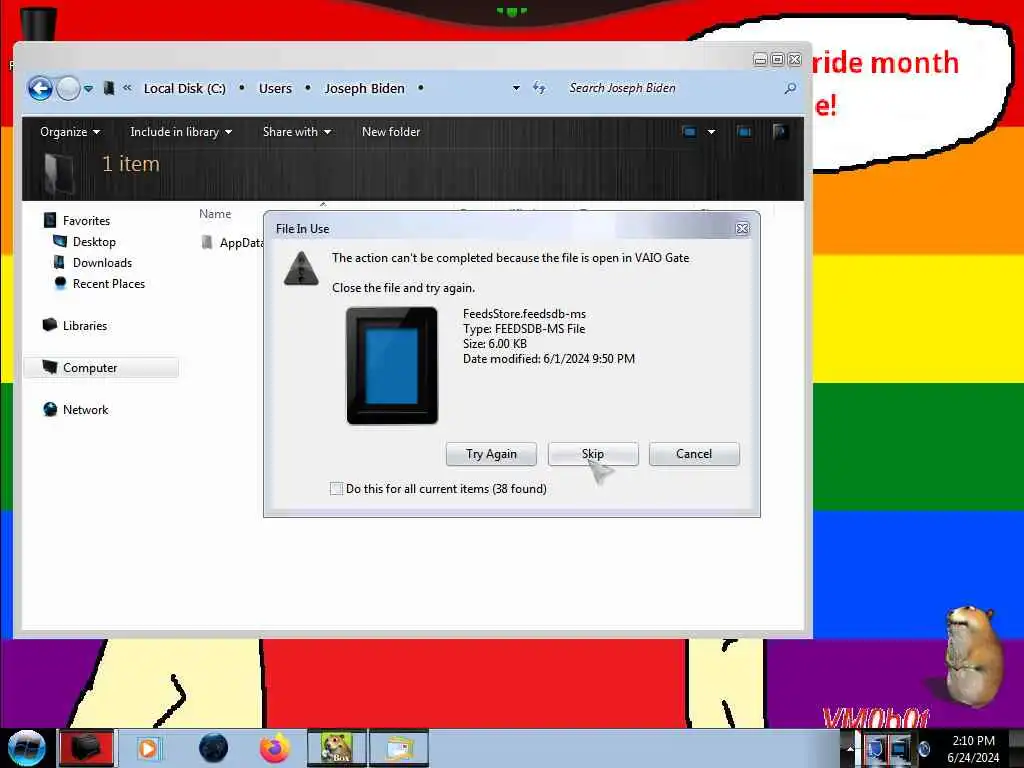The image size is (1024, 768).
Task: Click the Recent Places icon
Action: coord(60,283)
